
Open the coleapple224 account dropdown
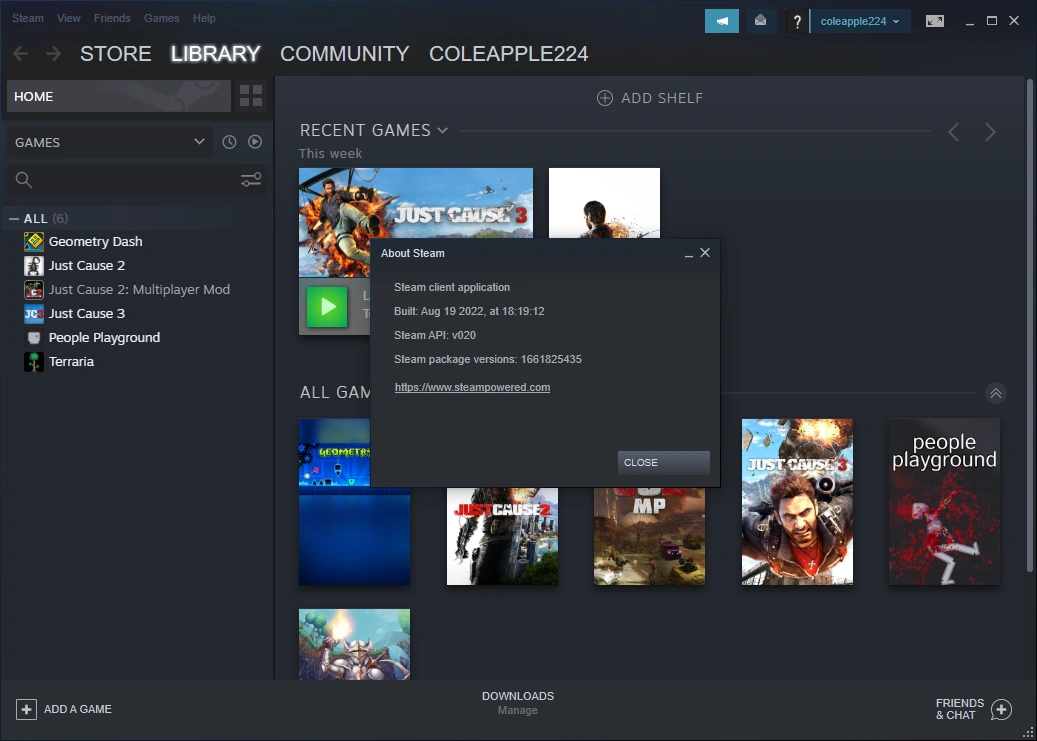coord(860,20)
